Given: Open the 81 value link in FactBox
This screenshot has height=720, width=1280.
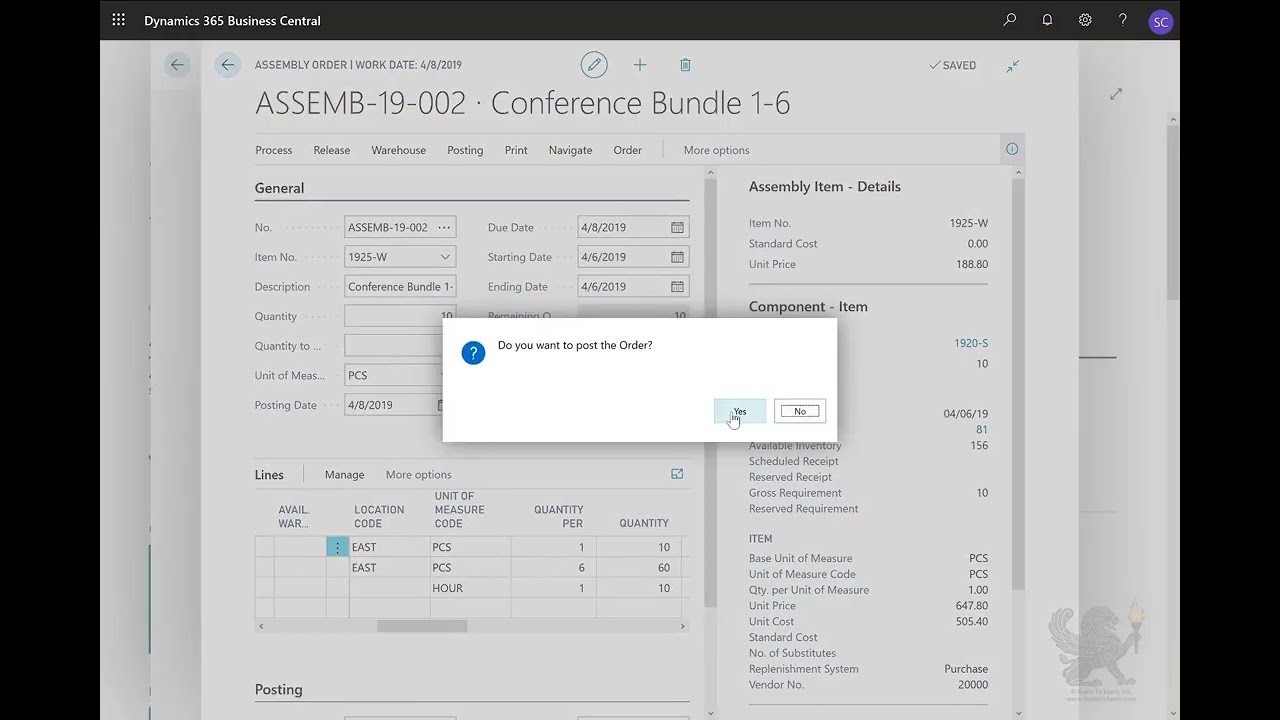Looking at the screenshot, I should click(981, 430).
